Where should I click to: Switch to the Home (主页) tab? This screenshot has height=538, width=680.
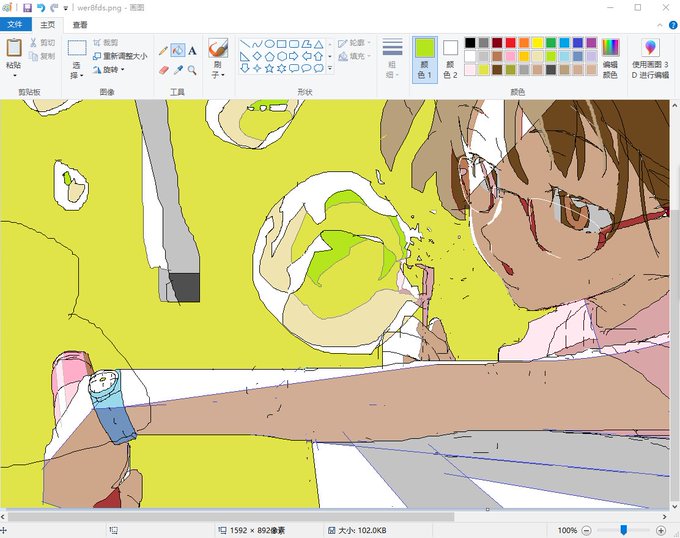coord(48,25)
